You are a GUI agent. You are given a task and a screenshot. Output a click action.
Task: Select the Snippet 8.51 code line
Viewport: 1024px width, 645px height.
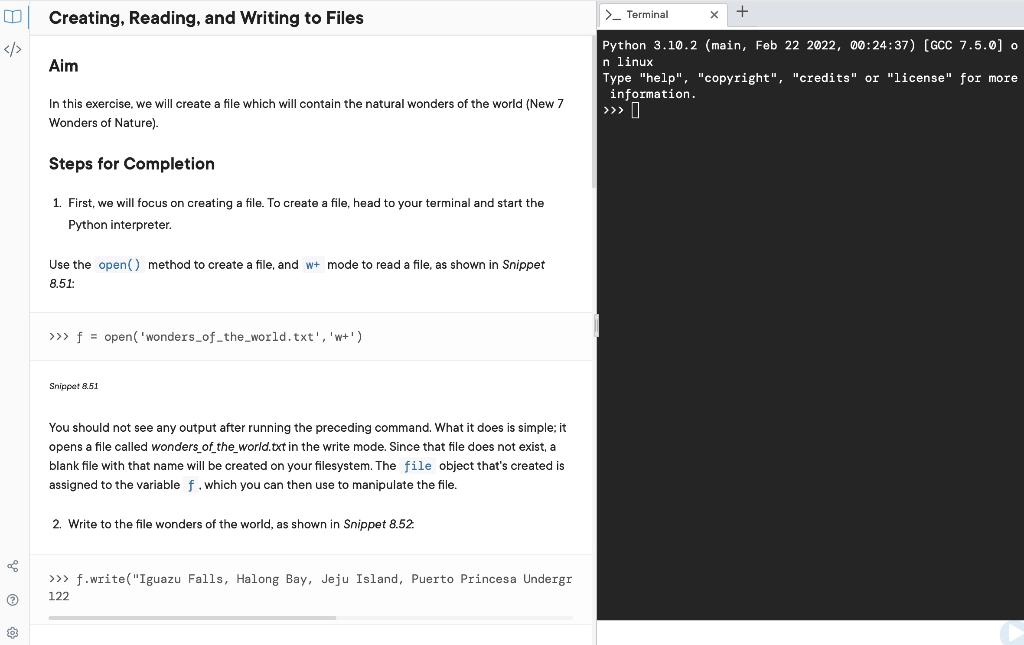(210, 336)
